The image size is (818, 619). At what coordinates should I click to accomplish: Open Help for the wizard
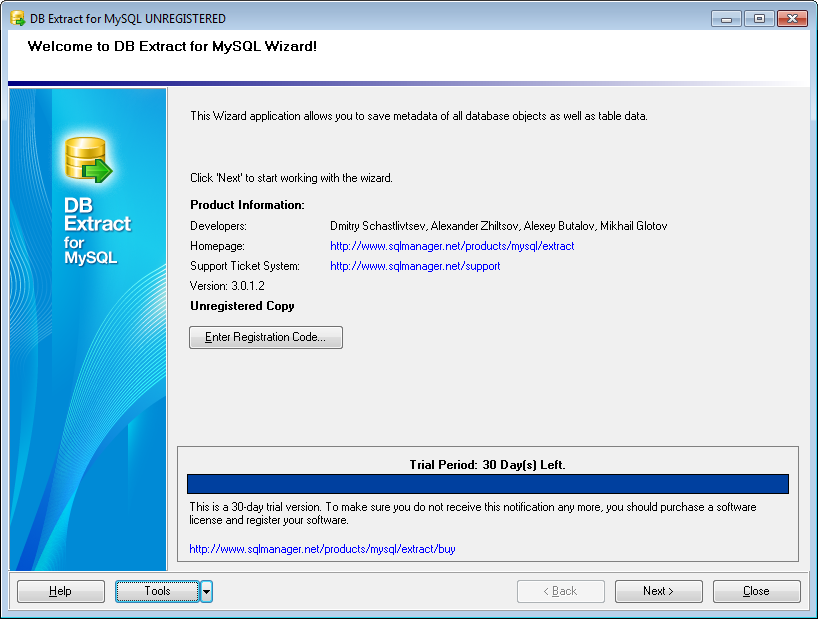(x=61, y=591)
